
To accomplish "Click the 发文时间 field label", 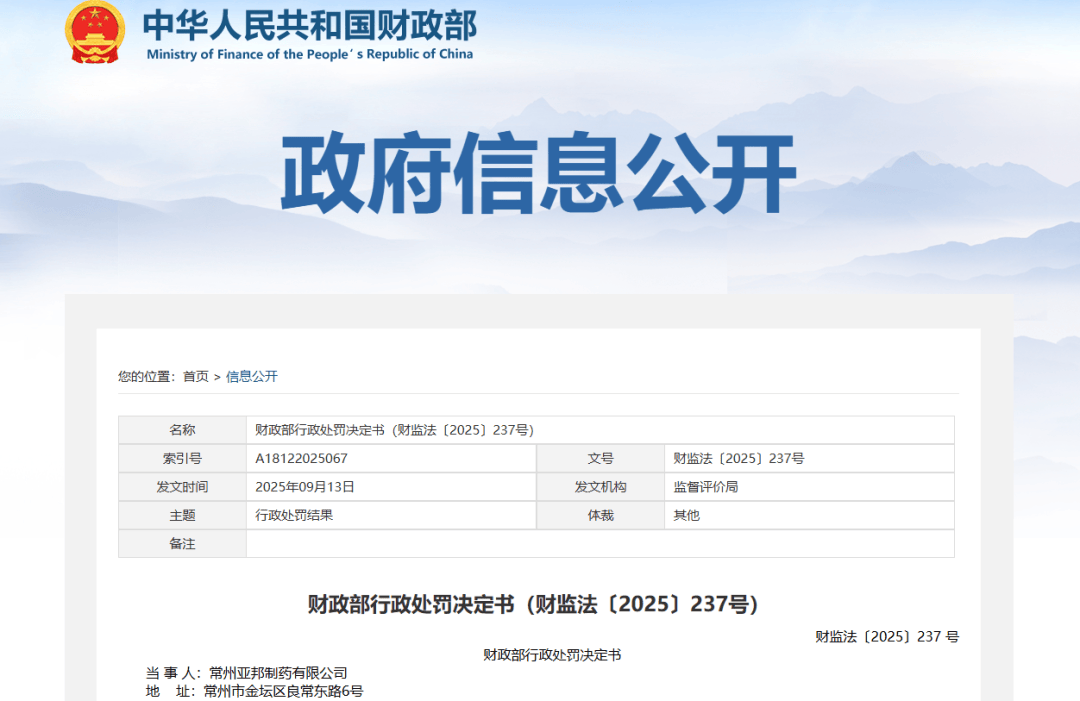I will pyautogui.click(x=182, y=486).
